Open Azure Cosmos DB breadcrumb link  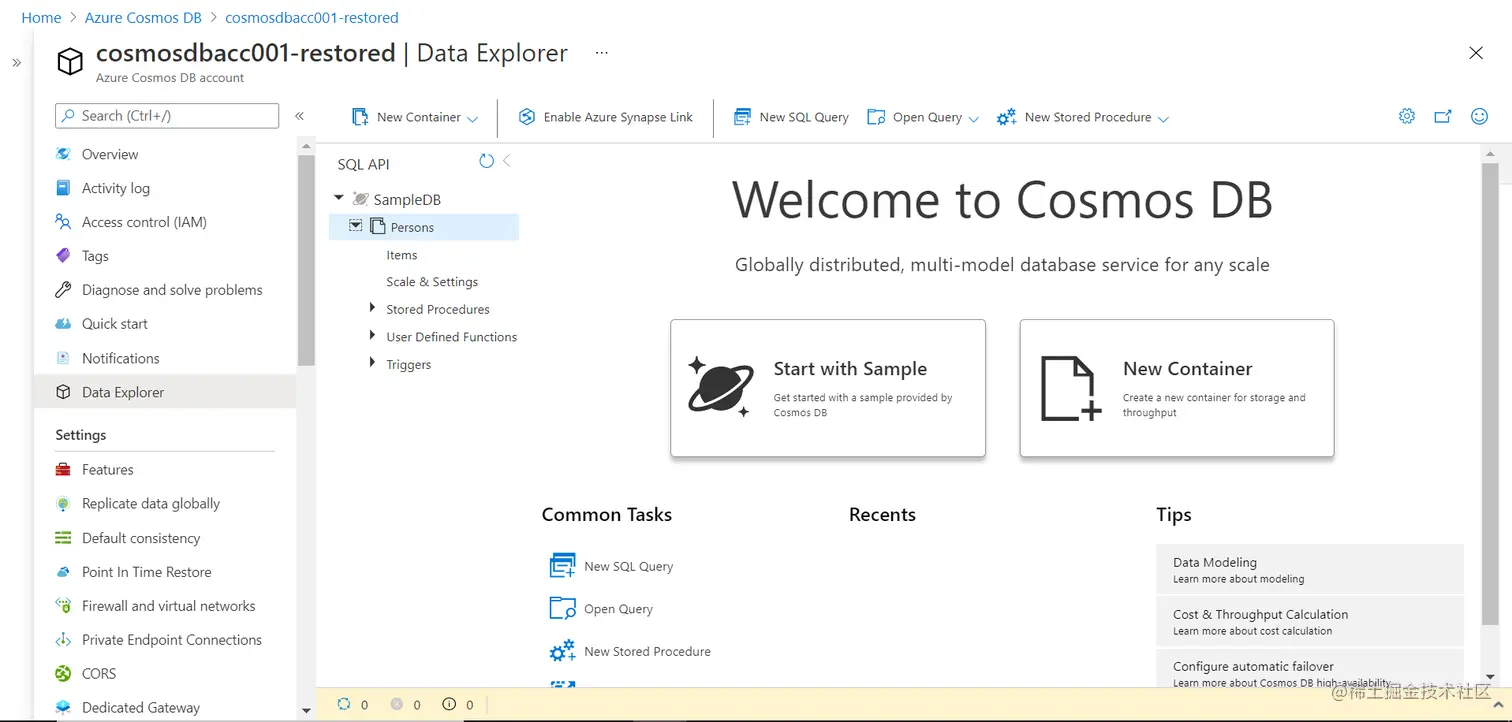point(143,18)
